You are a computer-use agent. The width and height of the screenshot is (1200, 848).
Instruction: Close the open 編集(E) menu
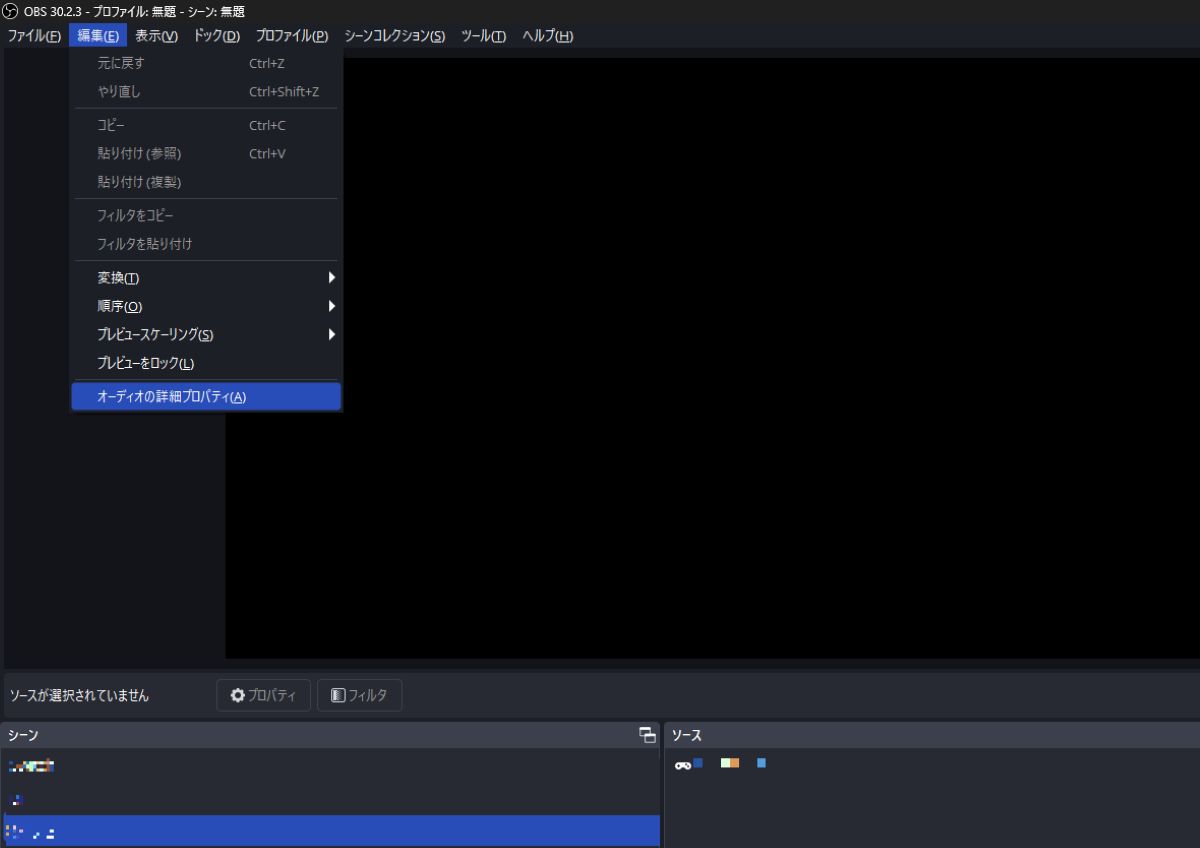[98, 36]
